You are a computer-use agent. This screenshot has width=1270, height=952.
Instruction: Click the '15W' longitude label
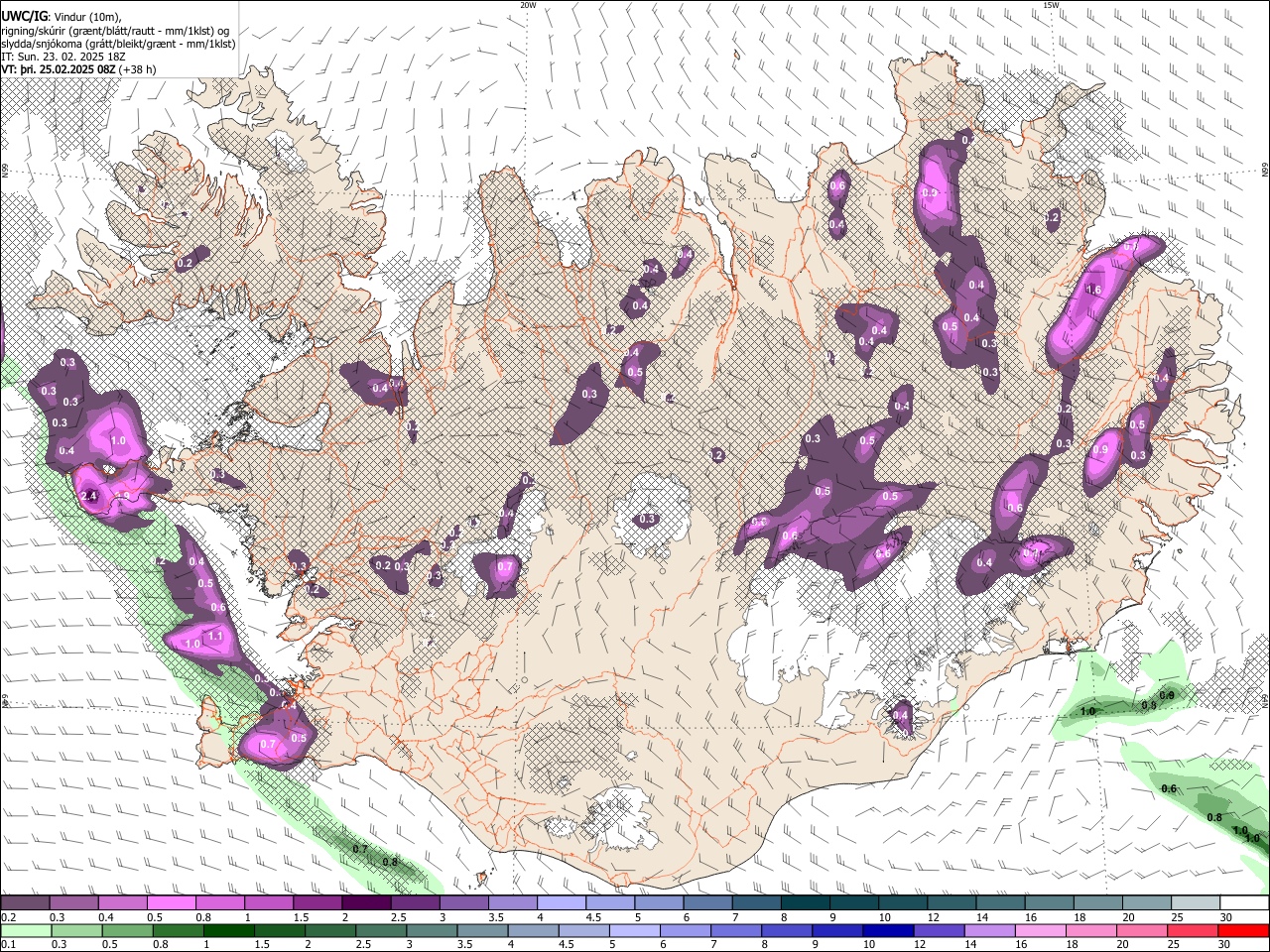click(x=1051, y=5)
